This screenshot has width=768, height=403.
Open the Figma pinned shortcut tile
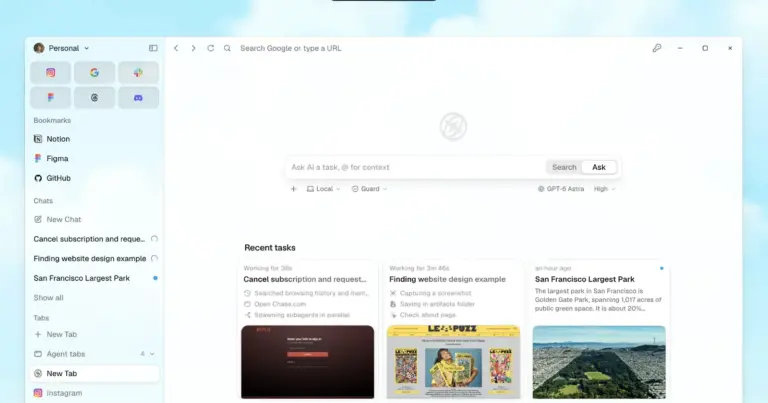pyautogui.click(x=50, y=97)
